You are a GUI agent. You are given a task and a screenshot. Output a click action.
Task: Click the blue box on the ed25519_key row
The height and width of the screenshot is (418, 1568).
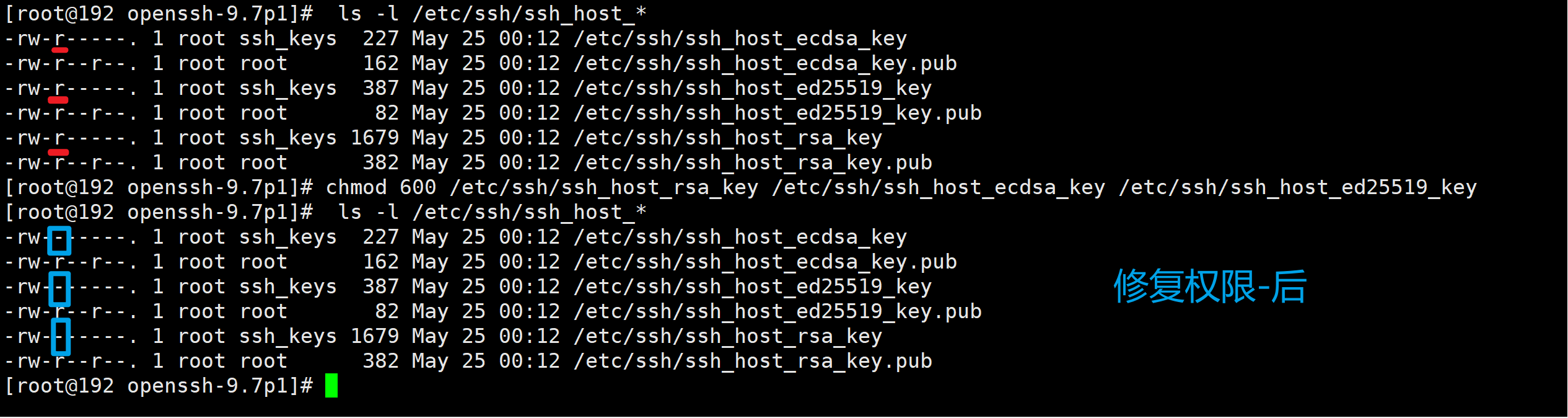[59, 289]
